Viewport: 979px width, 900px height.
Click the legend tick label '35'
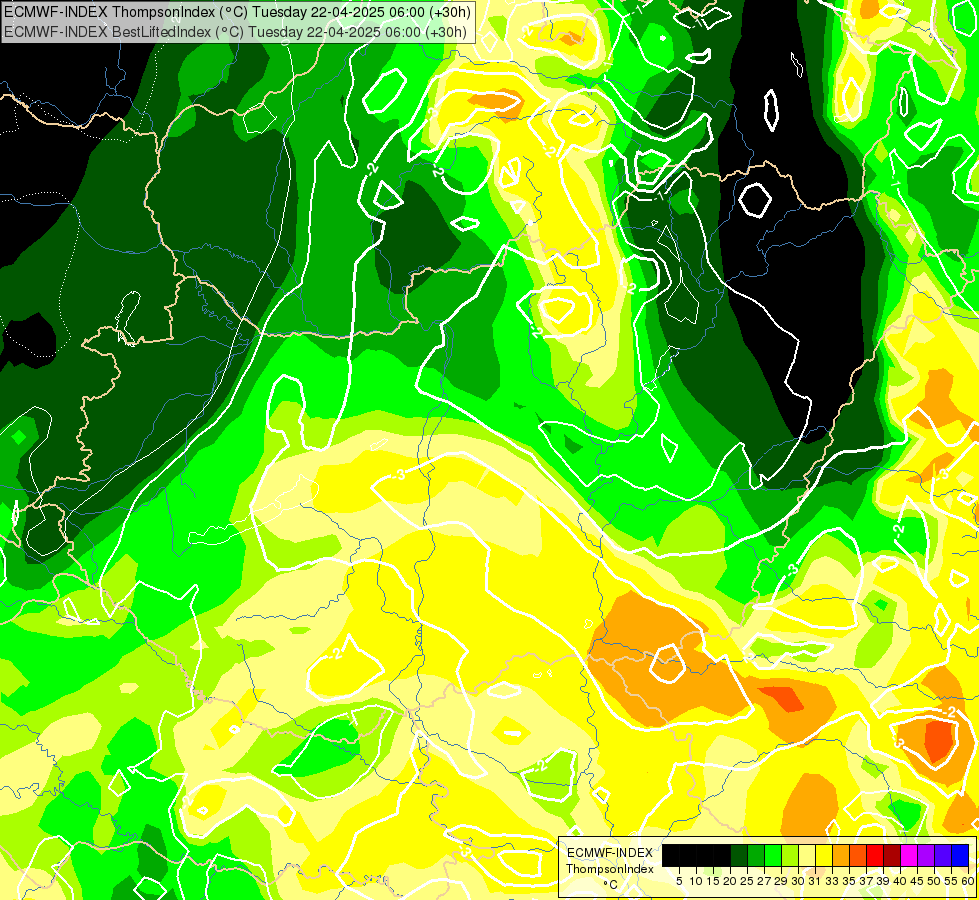(849, 881)
